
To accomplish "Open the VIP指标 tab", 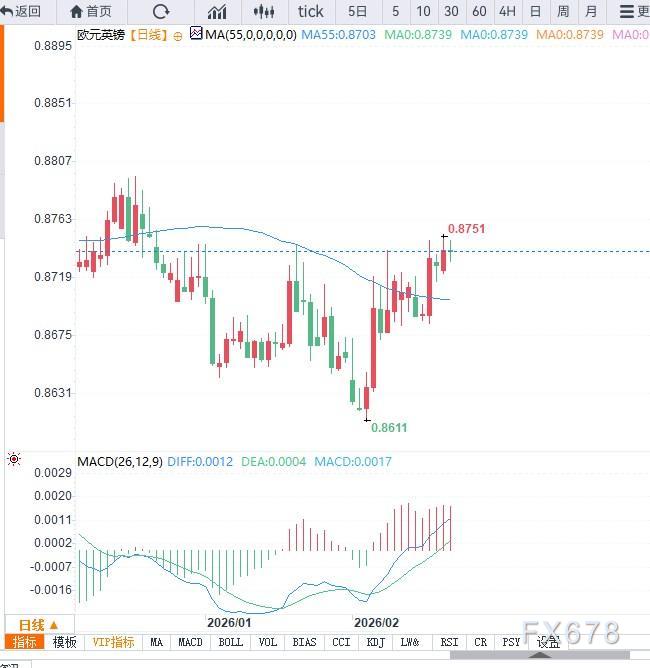I will (x=115, y=642).
